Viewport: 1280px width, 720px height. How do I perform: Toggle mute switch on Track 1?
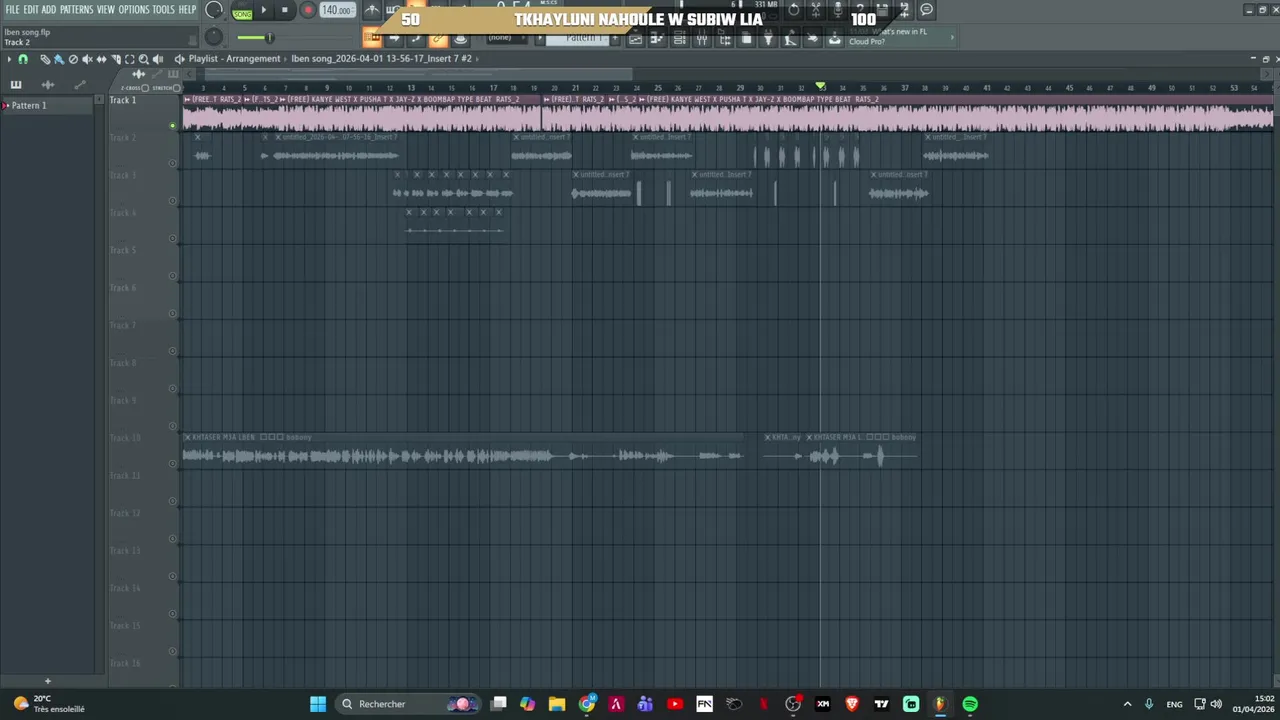point(172,126)
